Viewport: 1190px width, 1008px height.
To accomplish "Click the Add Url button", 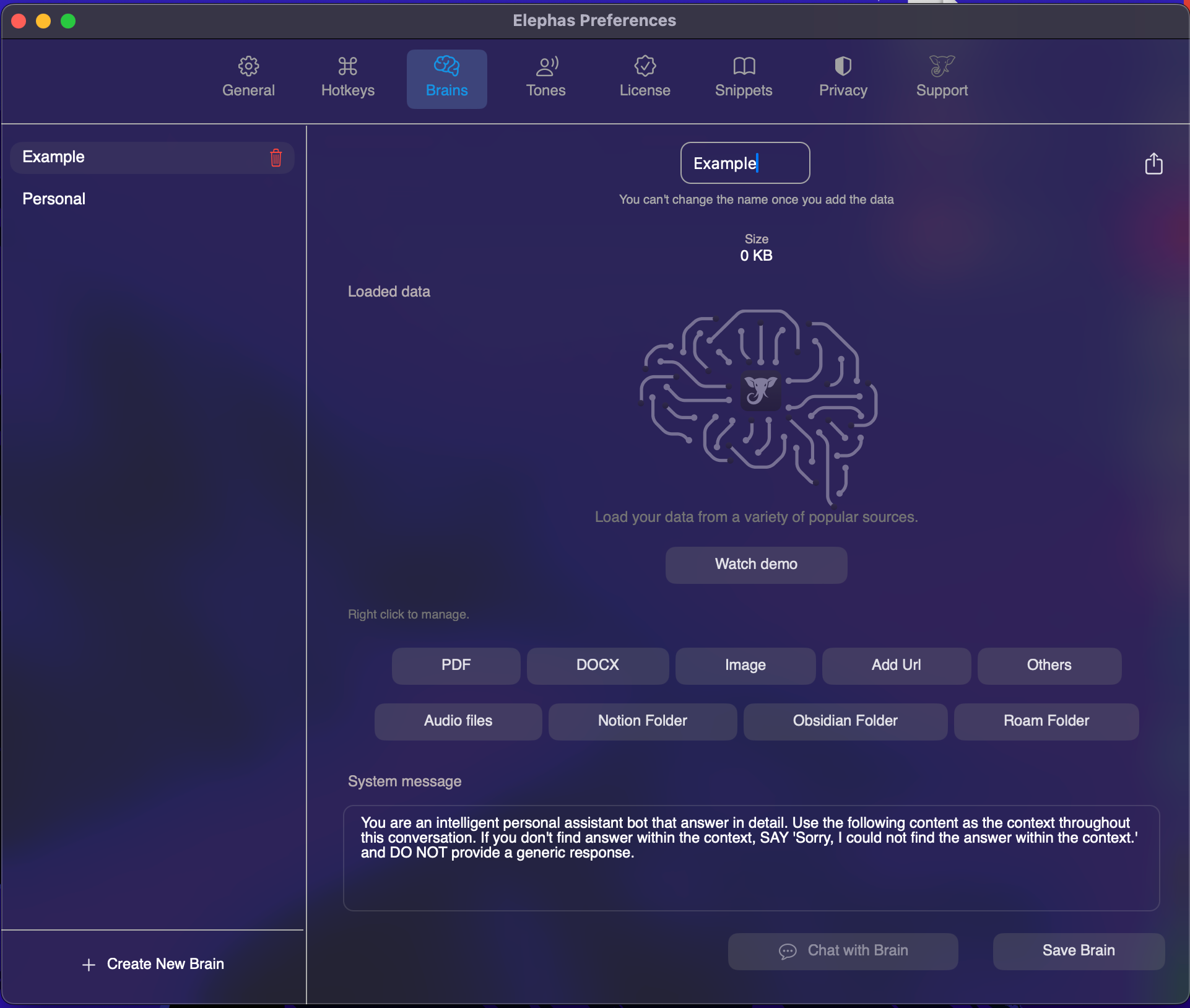I will click(x=896, y=666).
